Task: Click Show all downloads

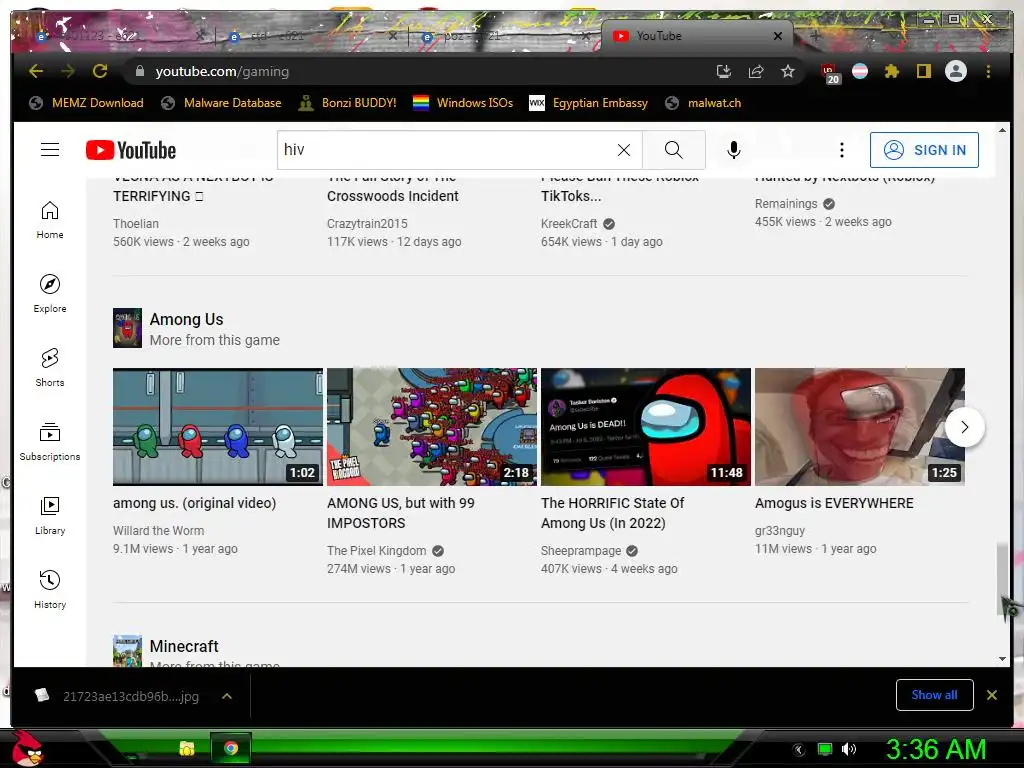Action: pyautogui.click(x=935, y=695)
